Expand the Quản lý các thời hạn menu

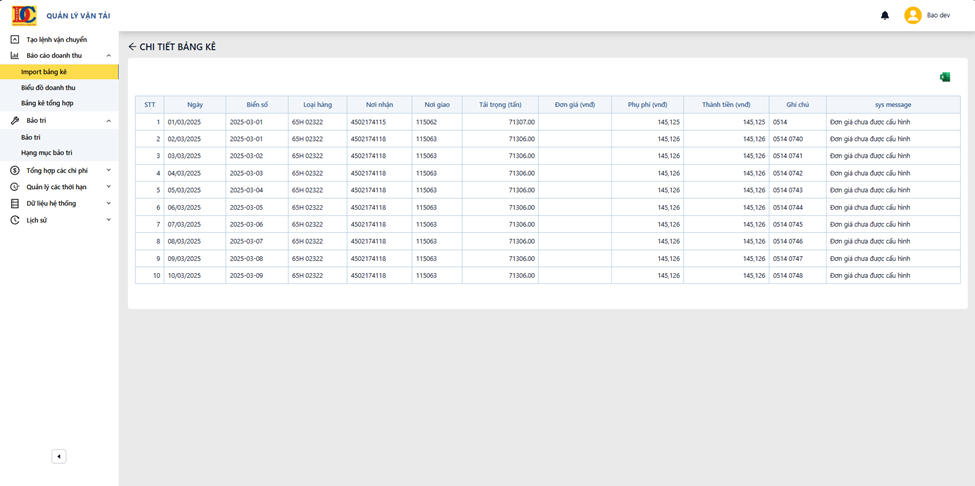109,186
